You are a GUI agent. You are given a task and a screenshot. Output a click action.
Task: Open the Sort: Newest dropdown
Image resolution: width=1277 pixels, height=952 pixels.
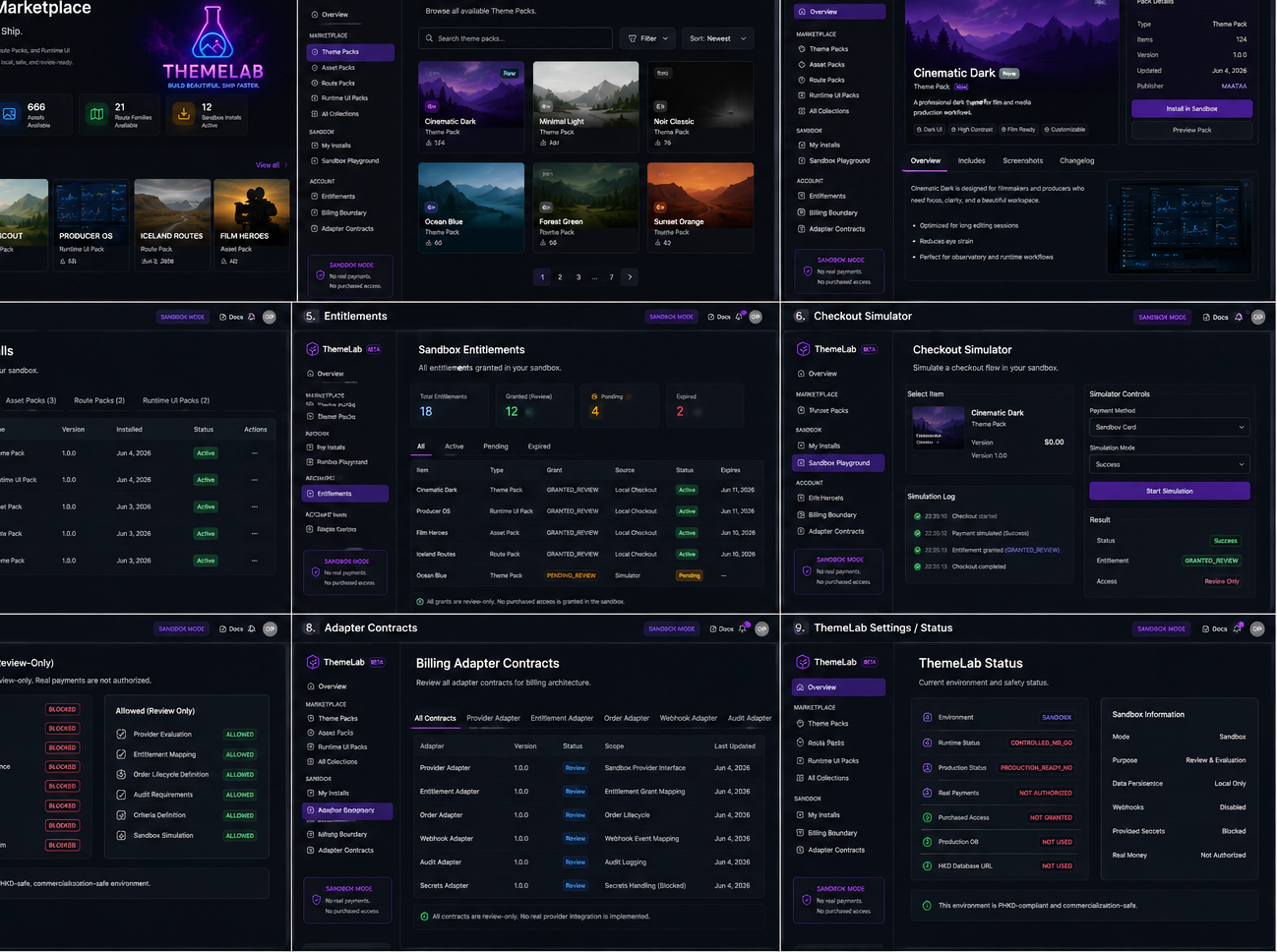pos(717,38)
